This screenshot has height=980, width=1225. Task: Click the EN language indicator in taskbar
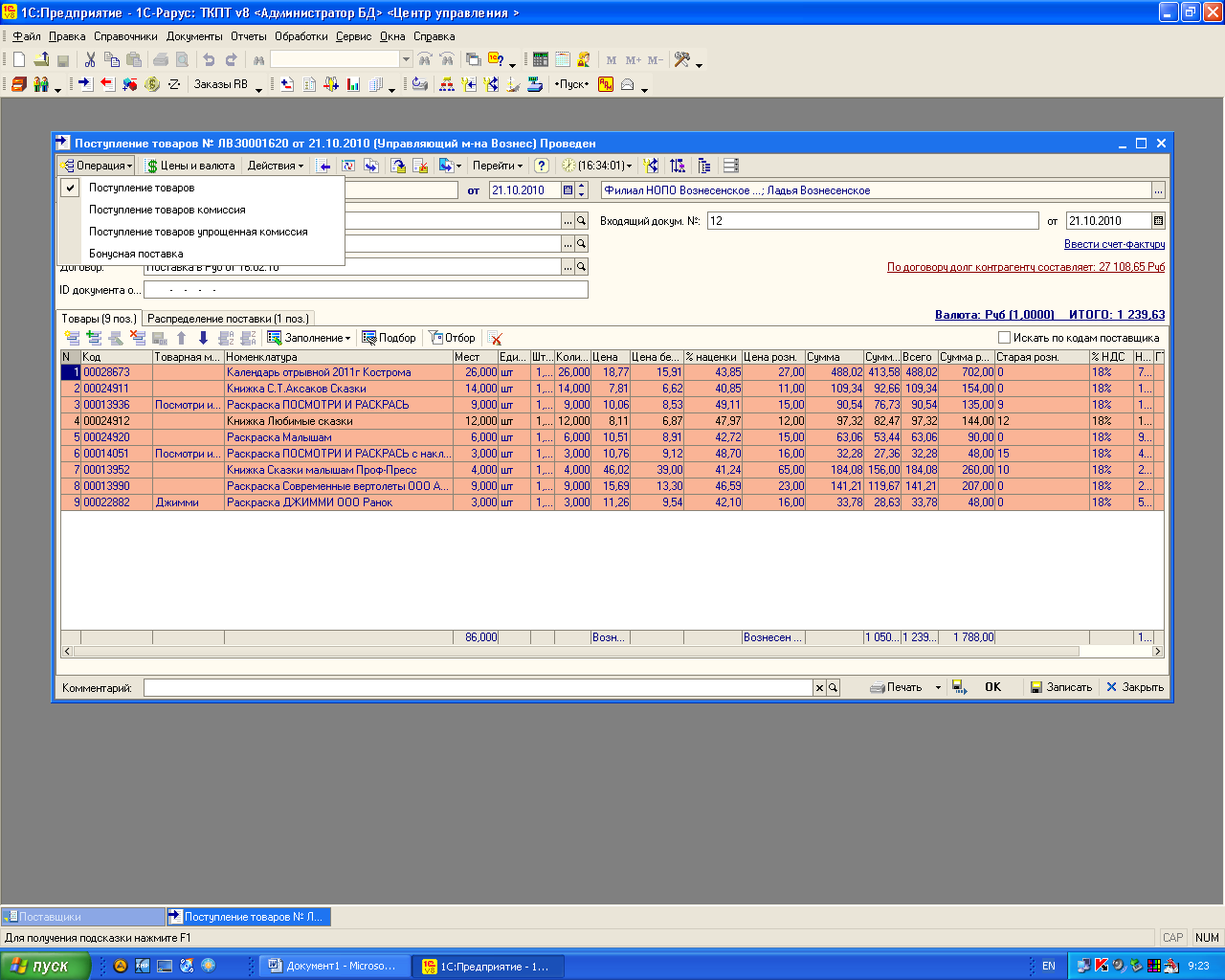click(1048, 966)
